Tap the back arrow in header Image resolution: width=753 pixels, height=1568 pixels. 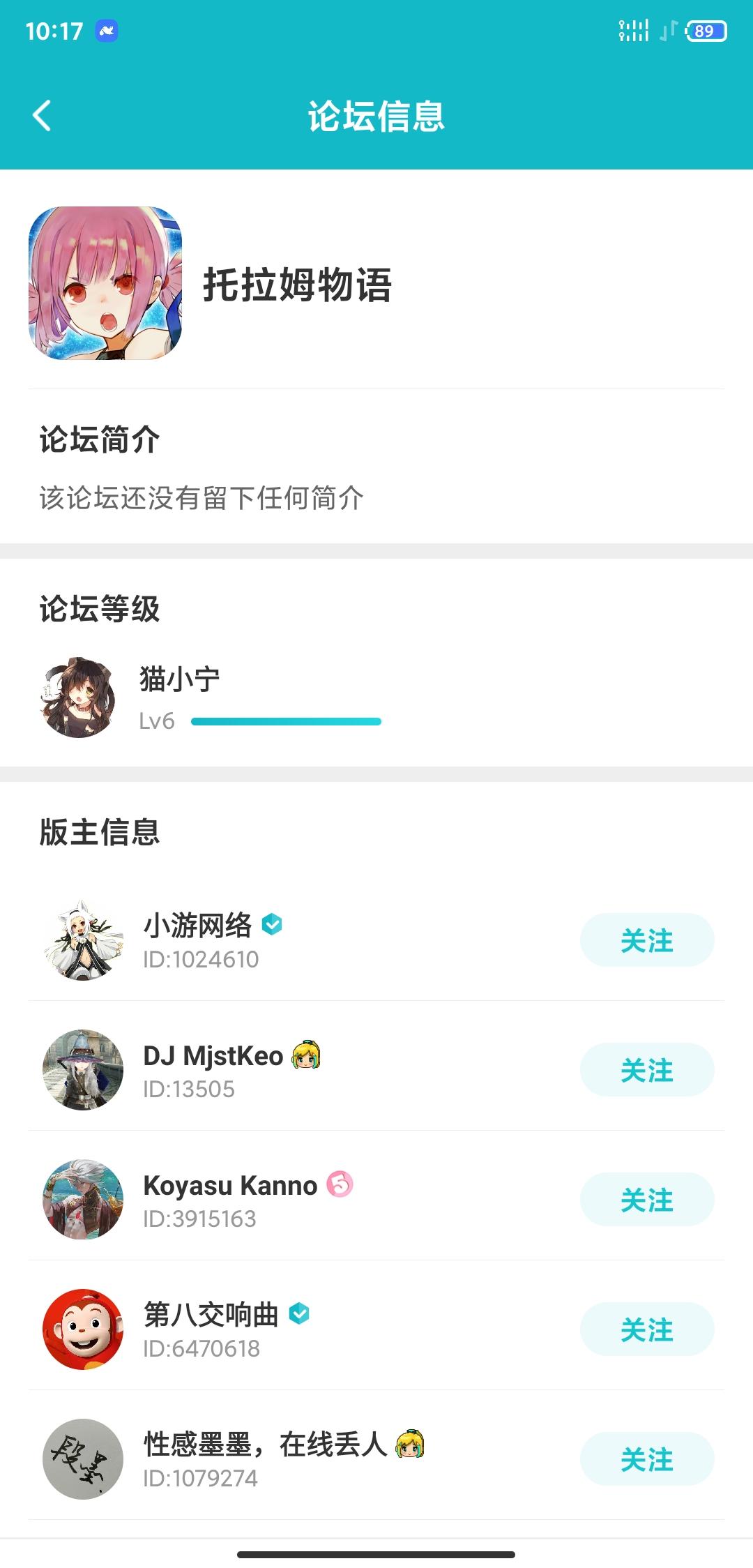(x=43, y=116)
